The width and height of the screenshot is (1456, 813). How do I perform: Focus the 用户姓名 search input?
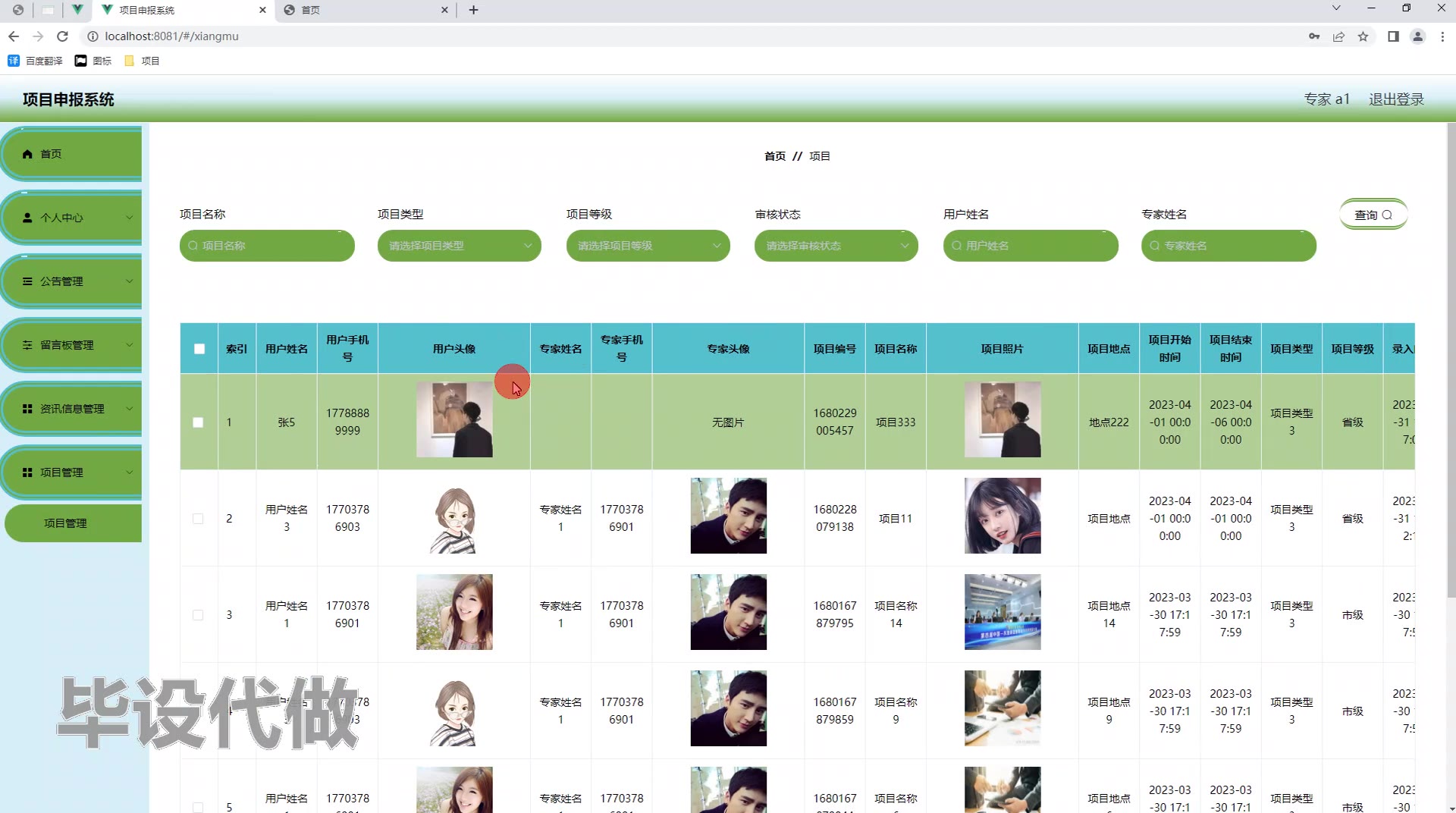point(1031,246)
